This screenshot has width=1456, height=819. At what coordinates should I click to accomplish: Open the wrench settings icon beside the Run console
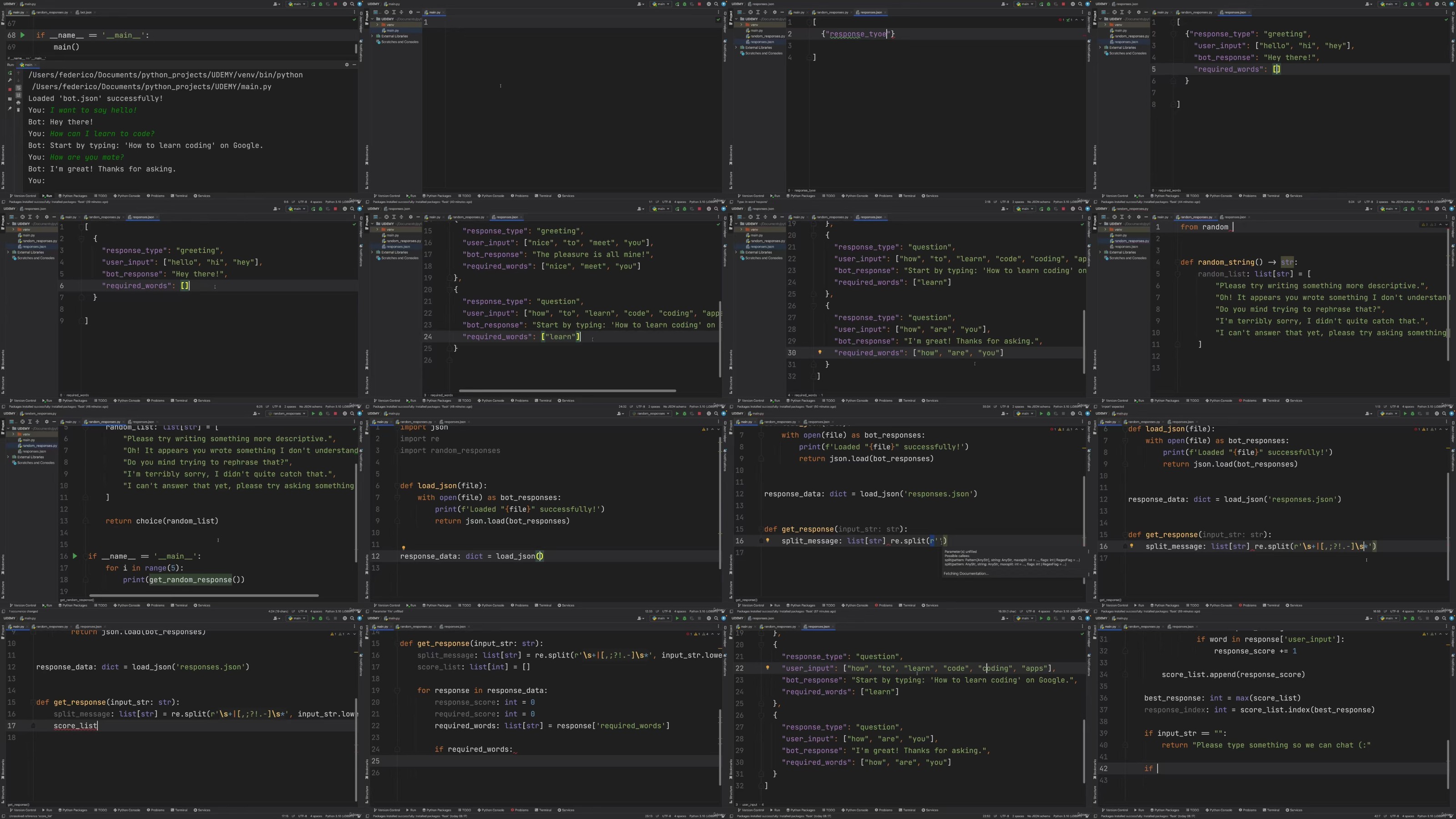click(x=10, y=80)
